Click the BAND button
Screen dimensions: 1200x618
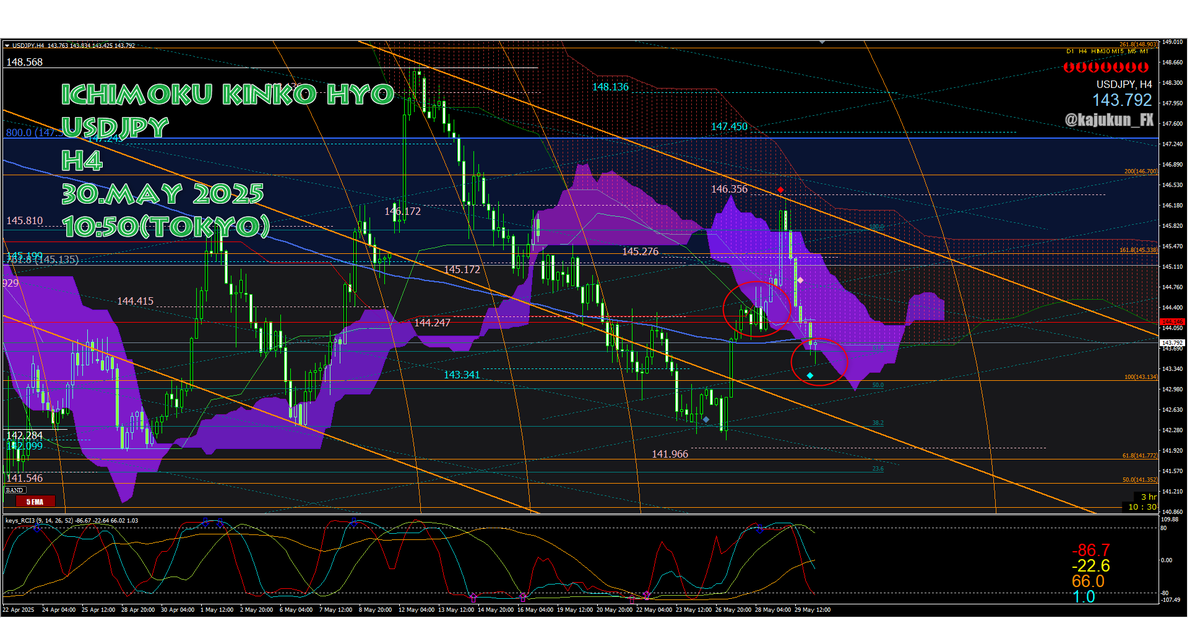(x=15, y=491)
